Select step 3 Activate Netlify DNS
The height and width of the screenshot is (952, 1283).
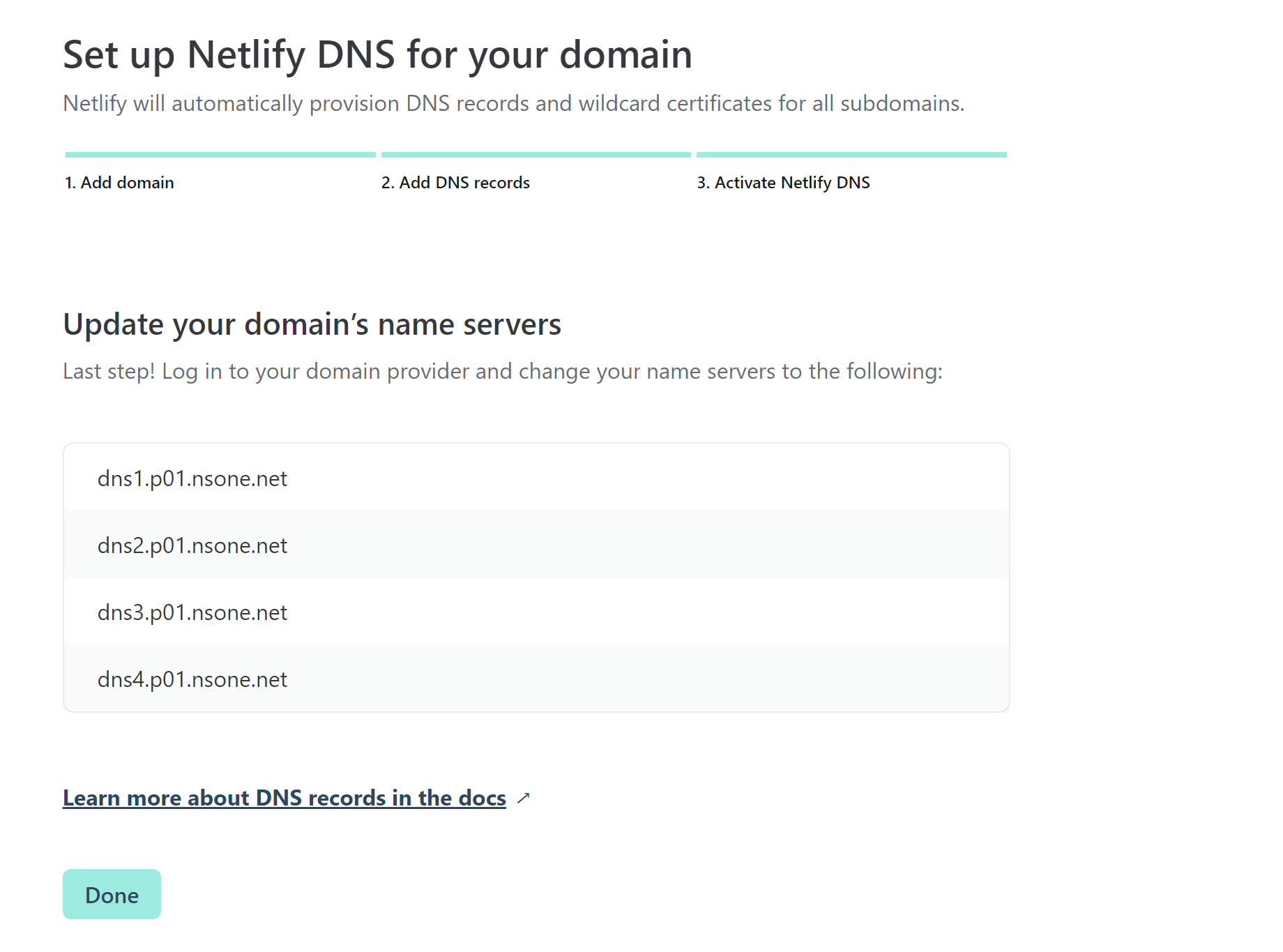[x=783, y=183]
